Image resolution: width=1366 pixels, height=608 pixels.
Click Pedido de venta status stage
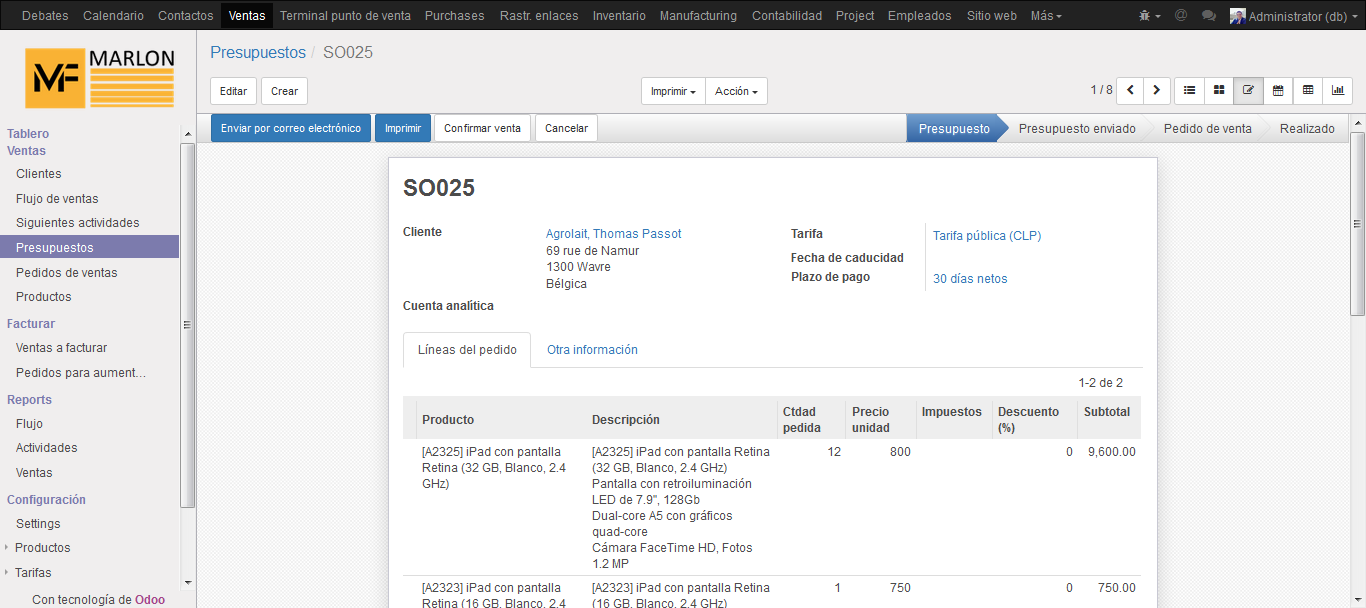(1208, 128)
